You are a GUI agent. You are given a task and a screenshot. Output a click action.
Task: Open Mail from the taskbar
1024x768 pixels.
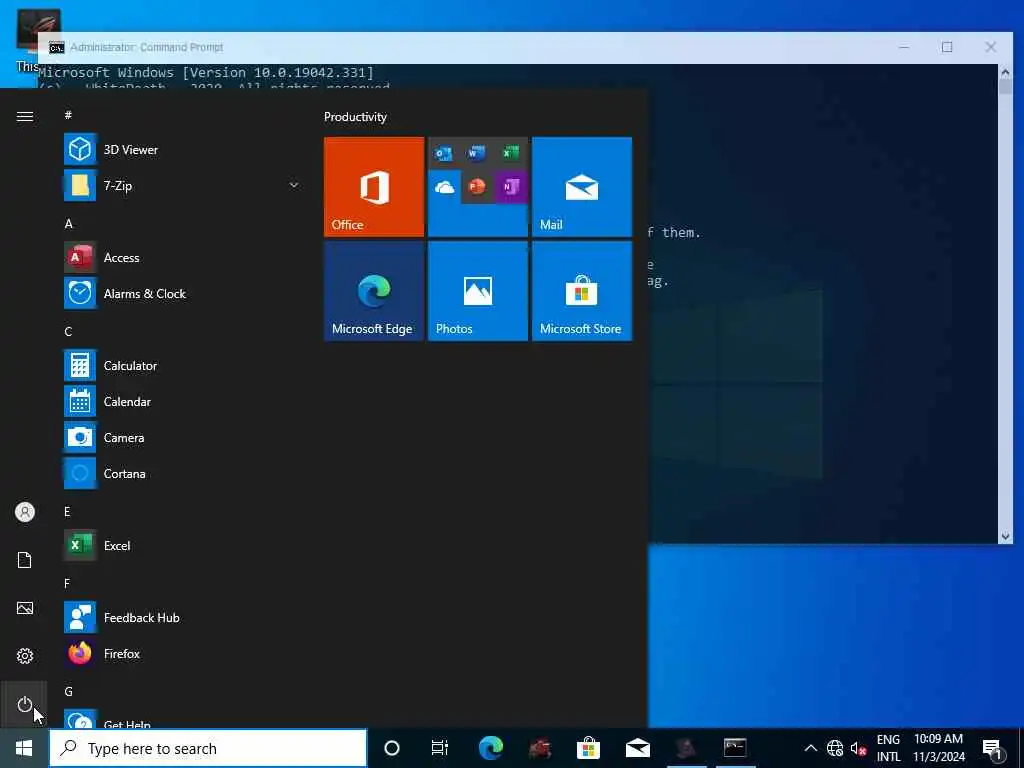pos(637,748)
